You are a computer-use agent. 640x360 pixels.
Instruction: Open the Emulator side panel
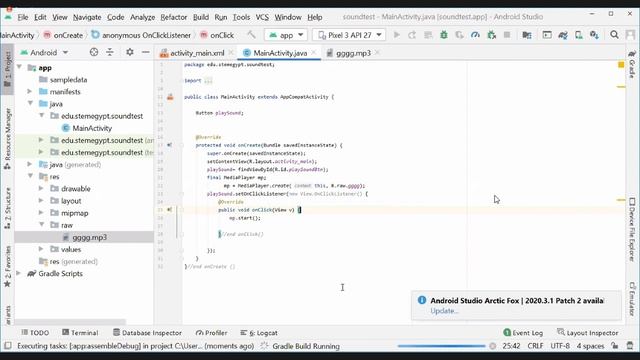632,299
